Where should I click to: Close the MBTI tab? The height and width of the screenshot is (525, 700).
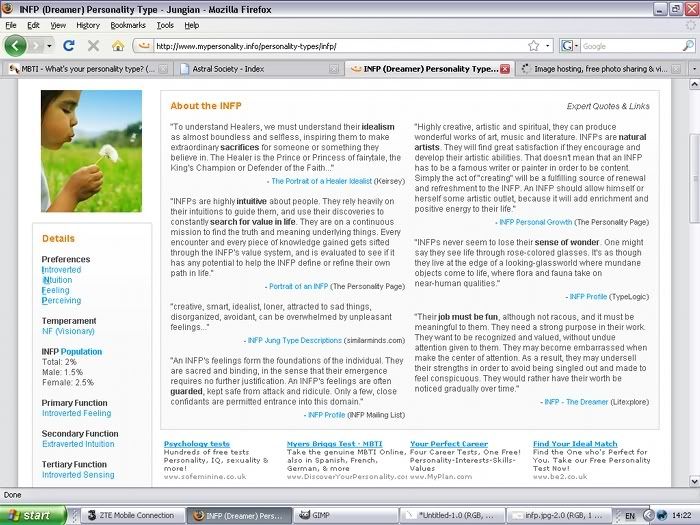tap(163, 69)
